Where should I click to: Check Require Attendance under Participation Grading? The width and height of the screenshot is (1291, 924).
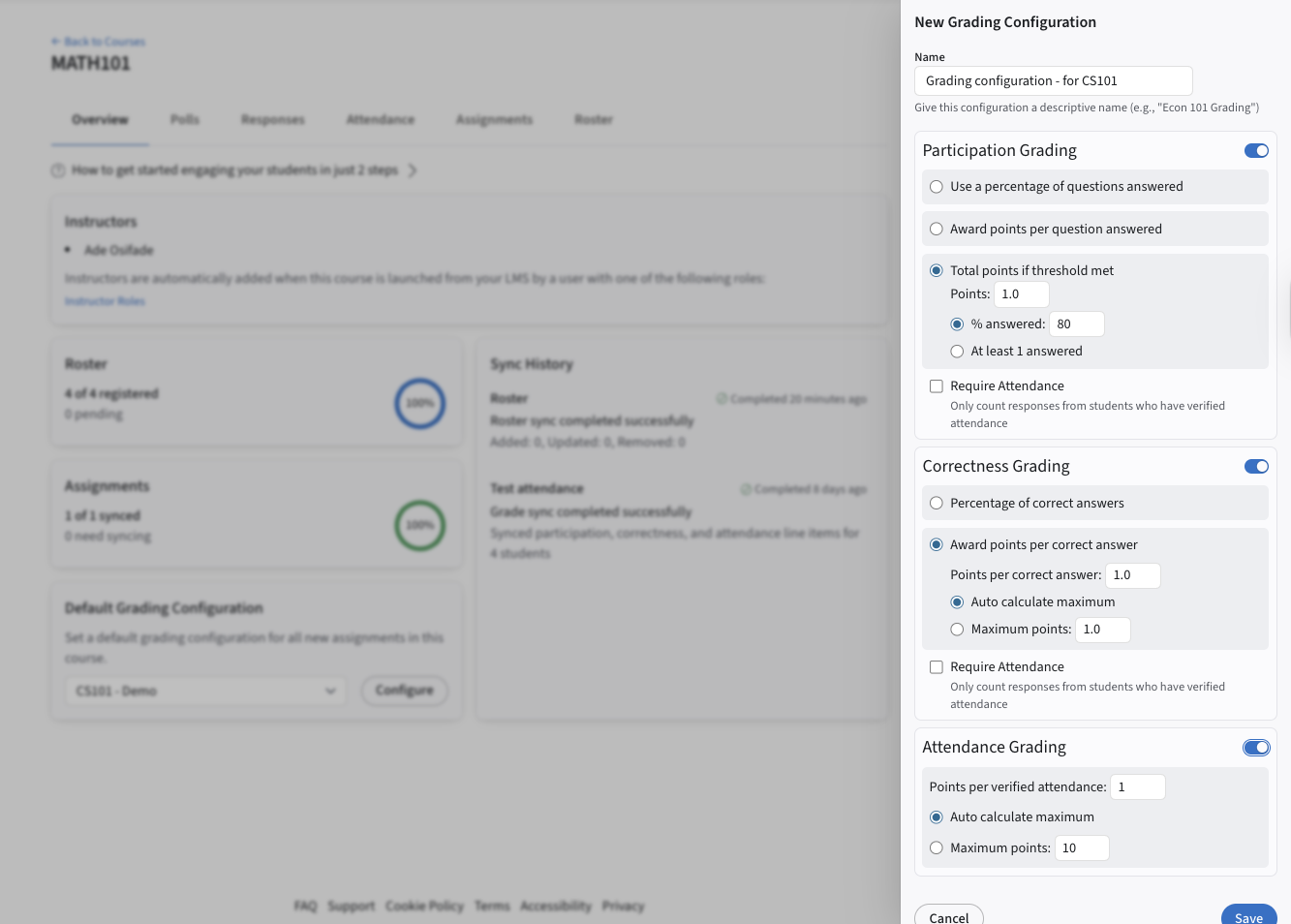937,386
